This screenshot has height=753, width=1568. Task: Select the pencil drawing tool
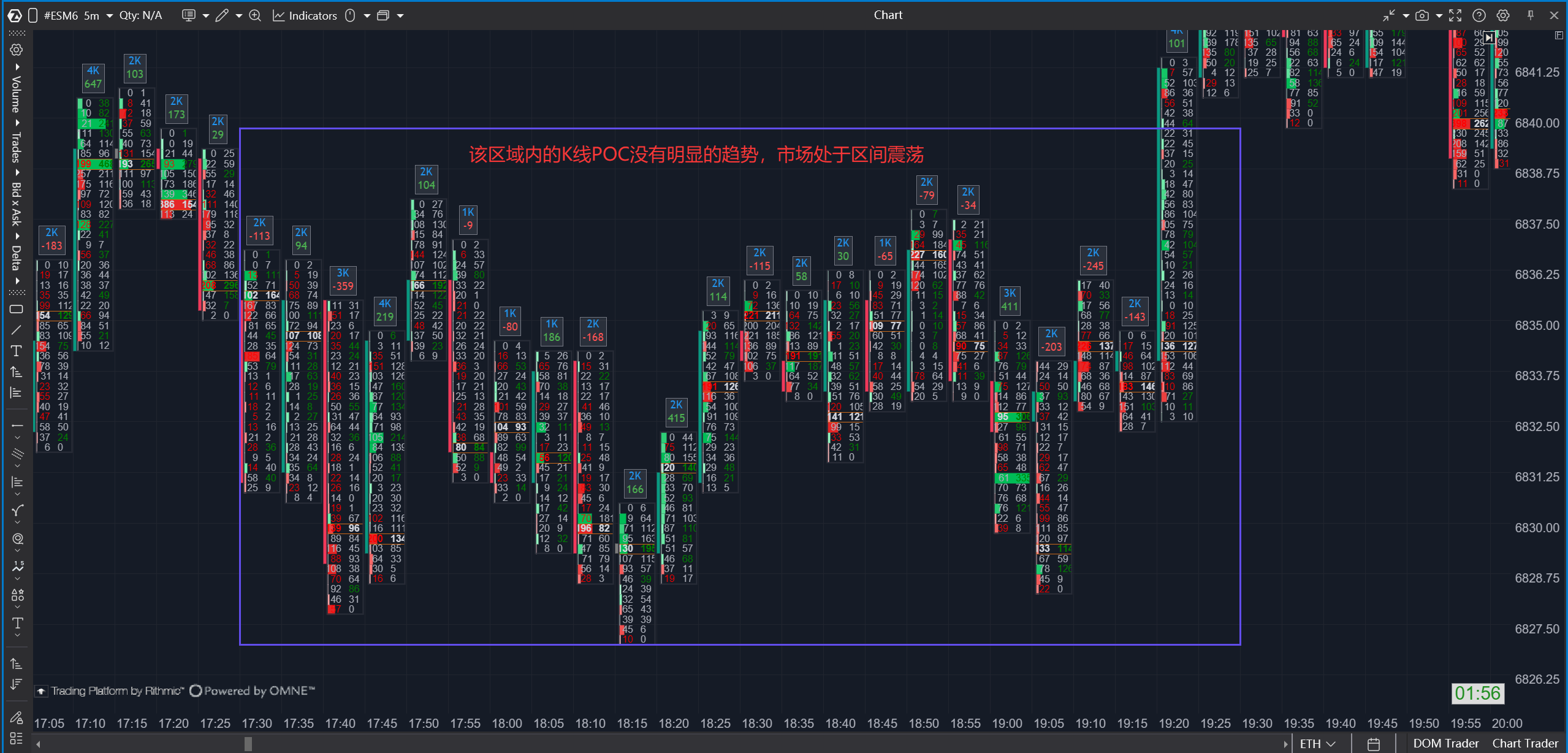(x=222, y=15)
